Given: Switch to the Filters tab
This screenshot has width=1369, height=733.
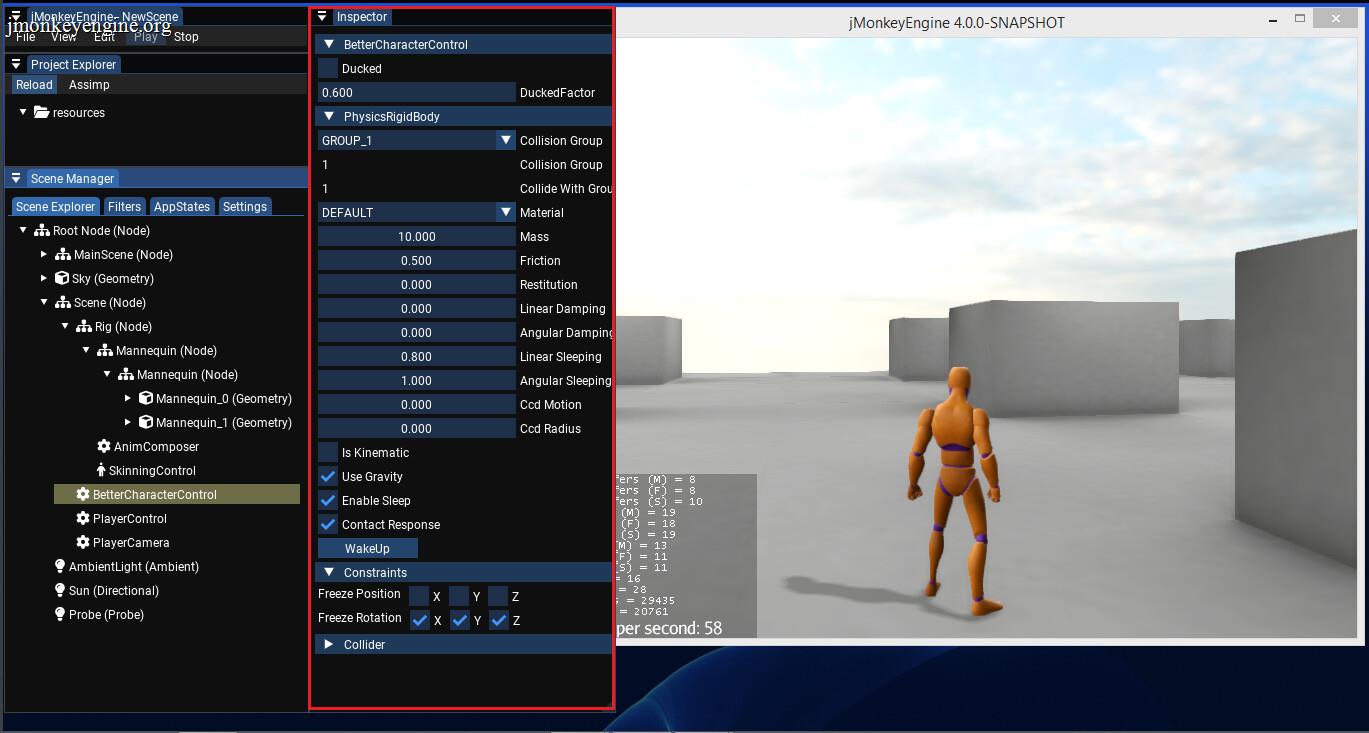Looking at the screenshot, I should coord(124,206).
